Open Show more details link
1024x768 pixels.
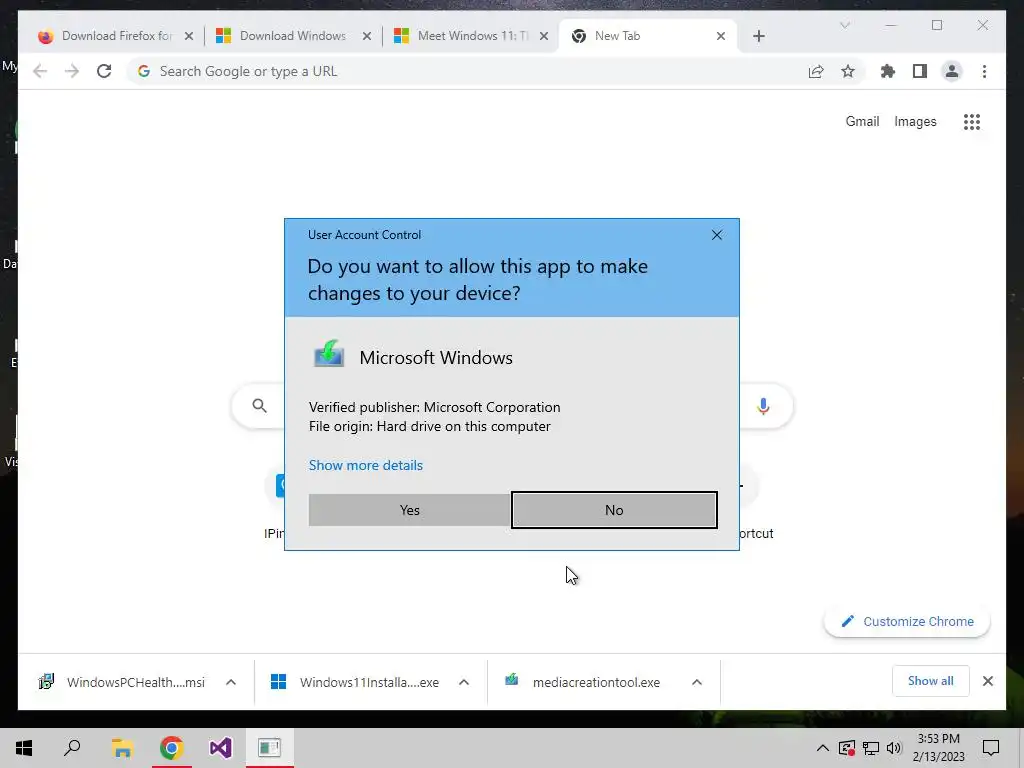coord(366,465)
